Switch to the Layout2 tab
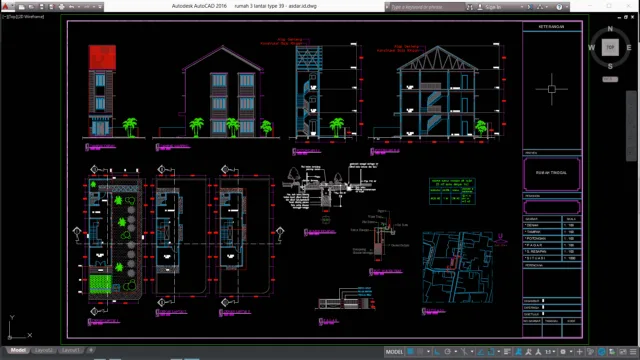This screenshot has width=640, height=360. pos(44,350)
